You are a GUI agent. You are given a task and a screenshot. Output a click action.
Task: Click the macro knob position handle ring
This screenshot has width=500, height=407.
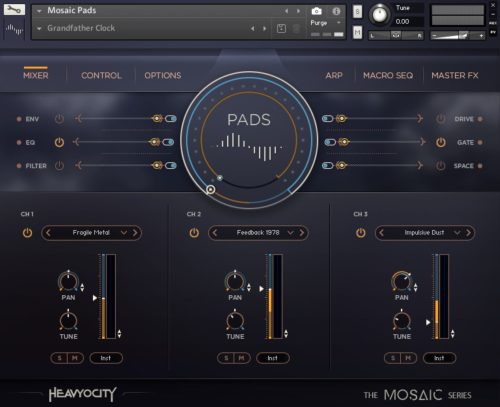point(211,190)
